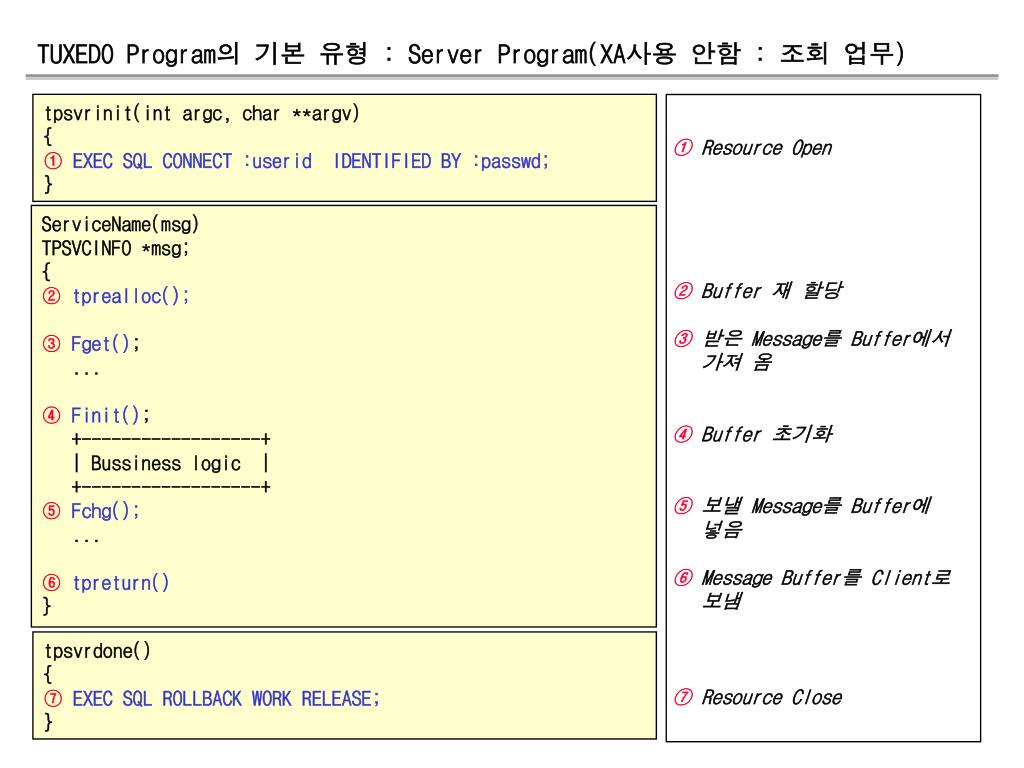The width and height of the screenshot is (1024, 768).
Task: Click 'Message Buffer를 Client로 보냄' description
Action: click(826, 589)
